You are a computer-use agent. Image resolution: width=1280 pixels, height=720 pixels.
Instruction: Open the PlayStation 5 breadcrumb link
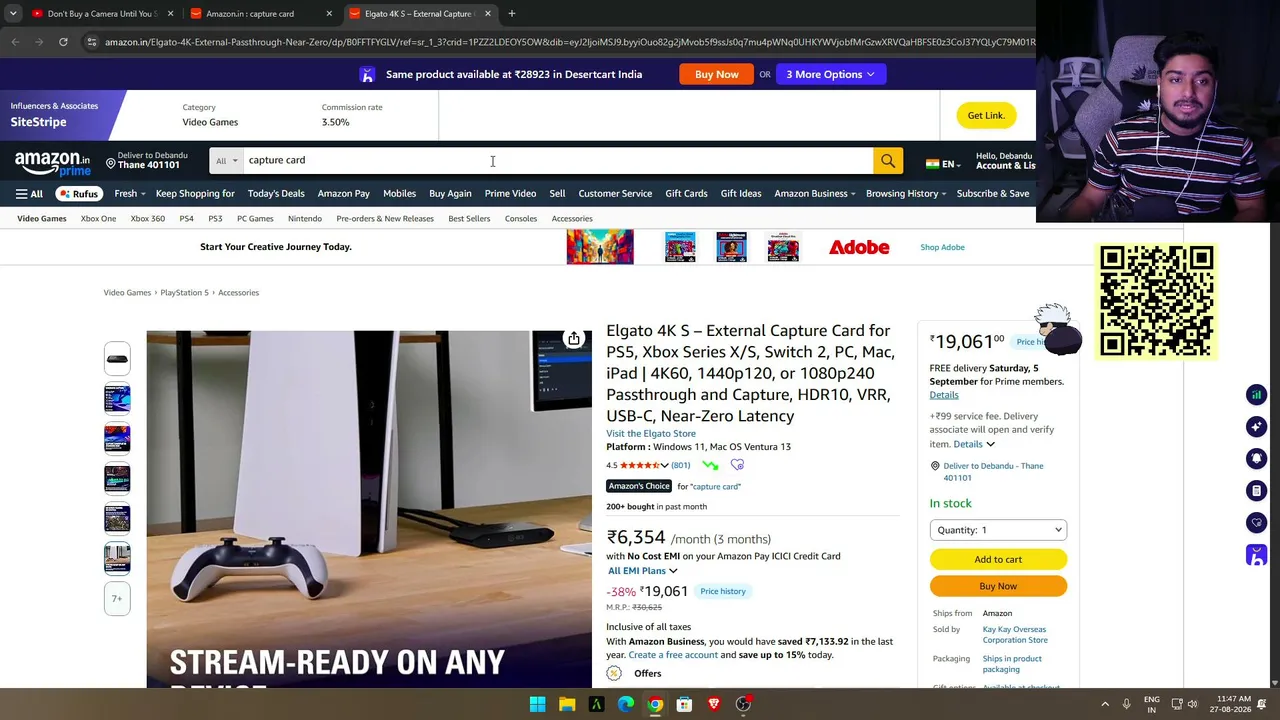[x=184, y=293]
